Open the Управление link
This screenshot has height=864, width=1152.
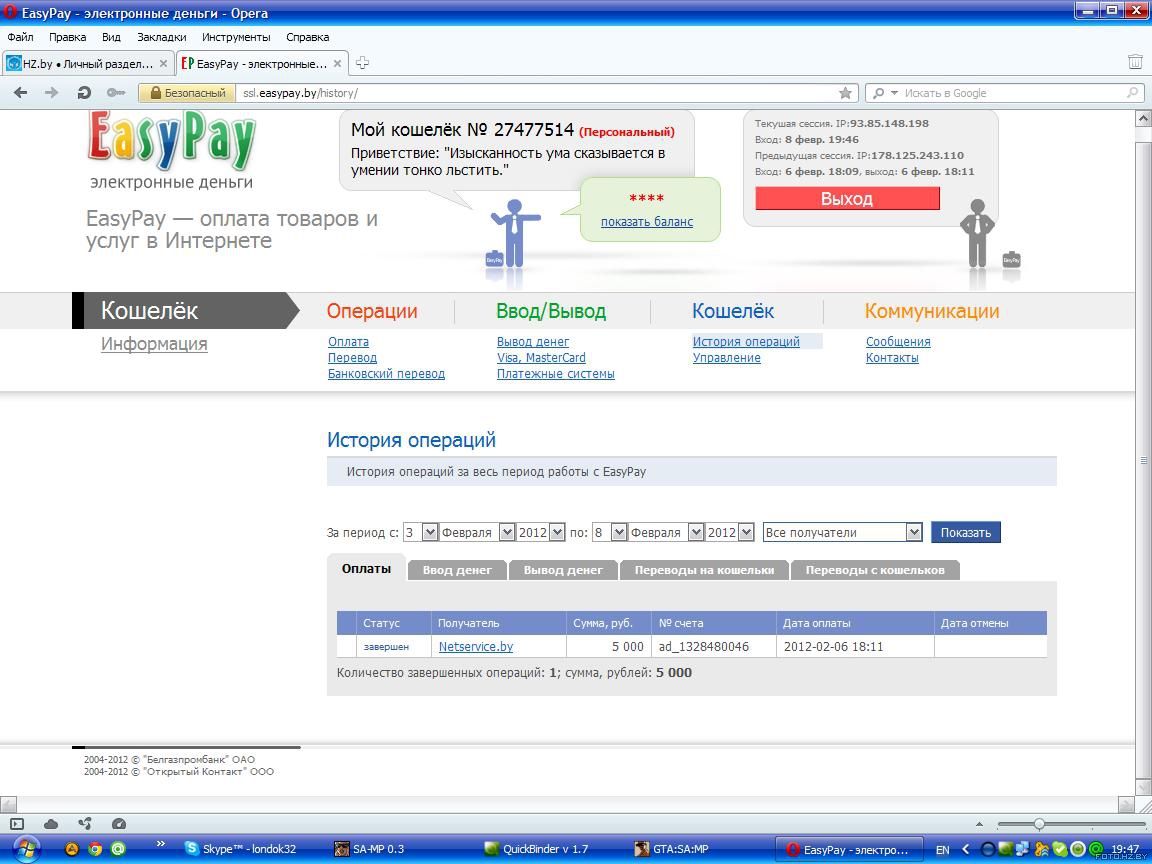click(727, 358)
